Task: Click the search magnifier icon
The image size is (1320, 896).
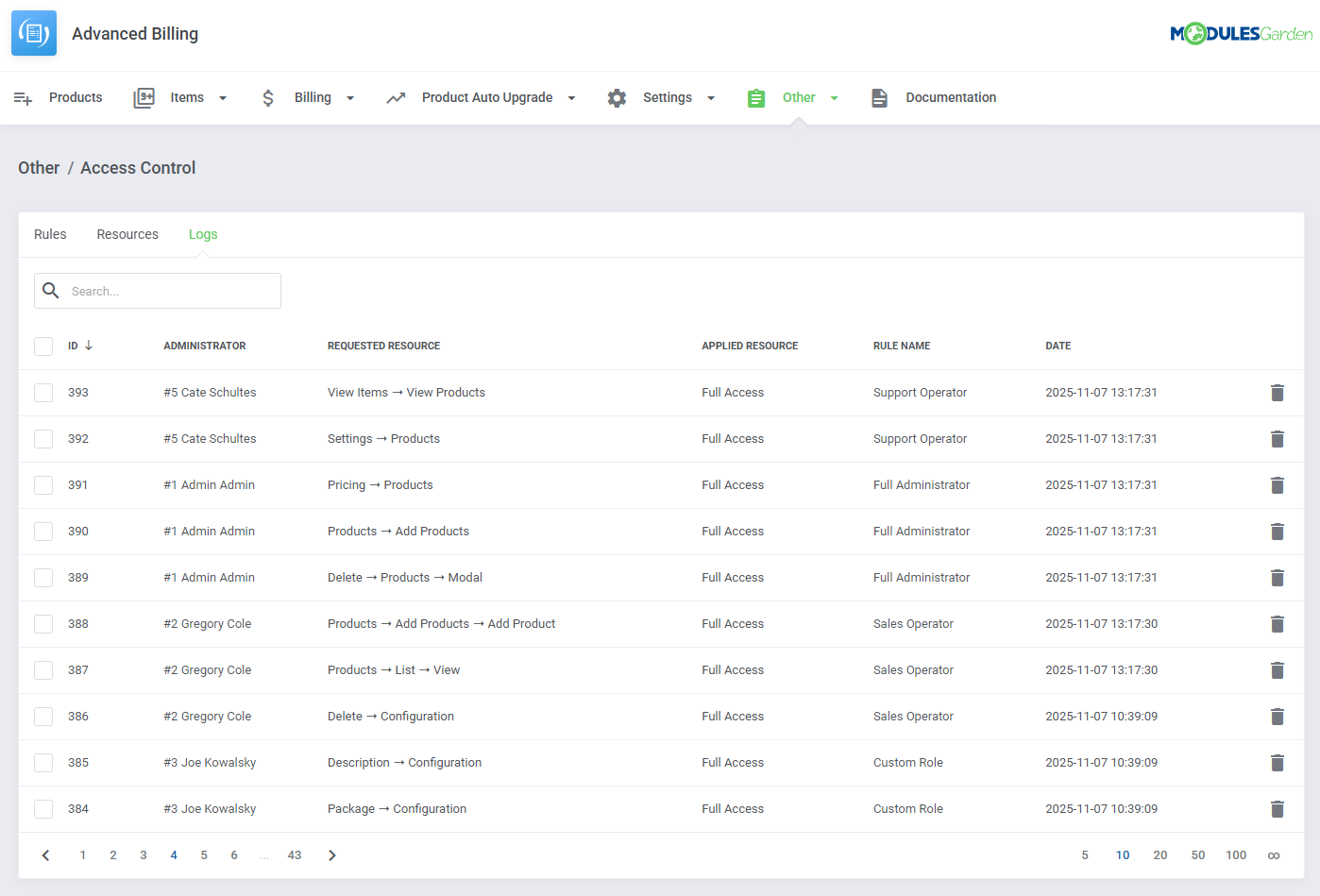Action: click(x=51, y=290)
